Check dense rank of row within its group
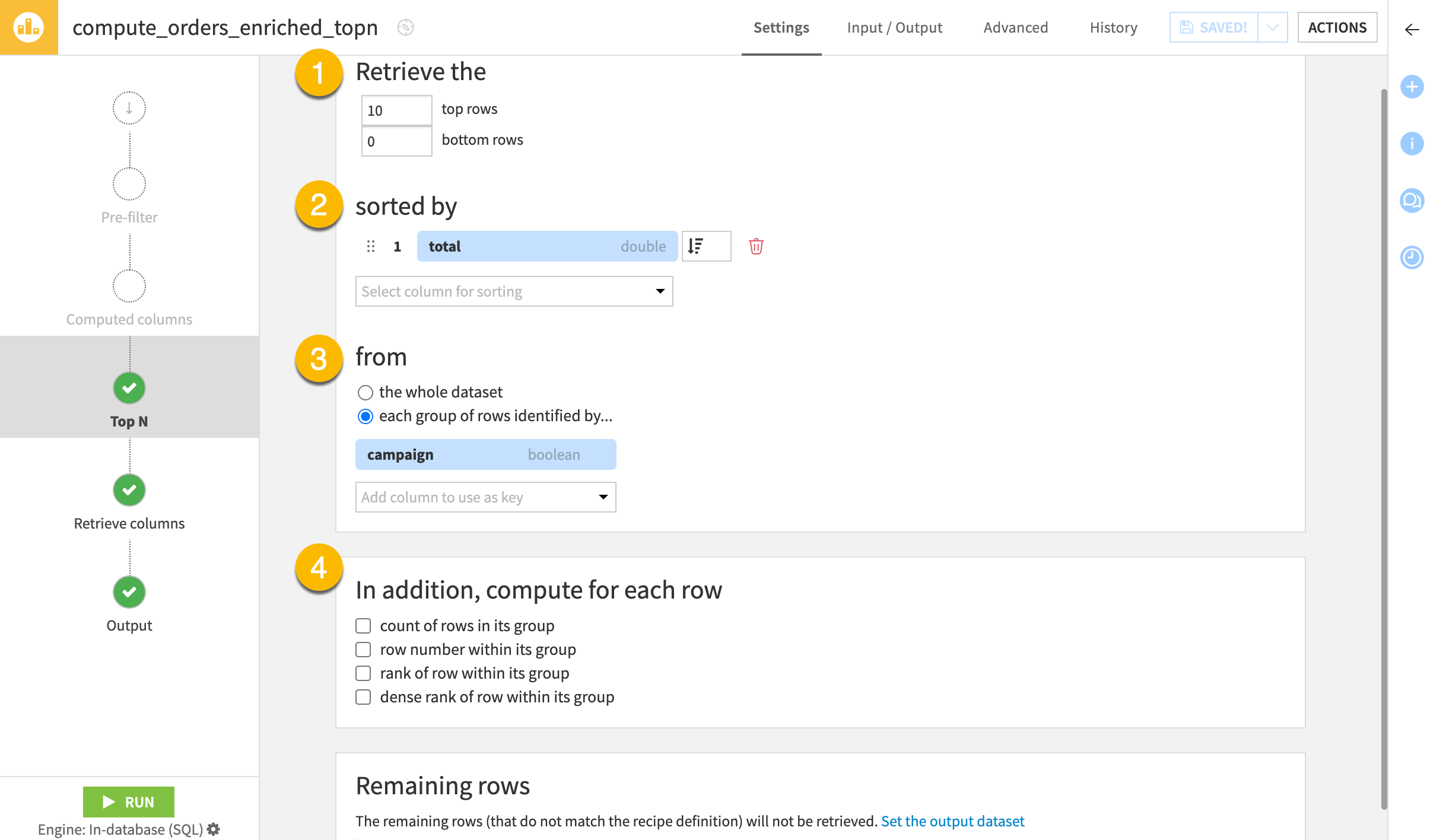The width and height of the screenshot is (1430, 840). coord(363,697)
